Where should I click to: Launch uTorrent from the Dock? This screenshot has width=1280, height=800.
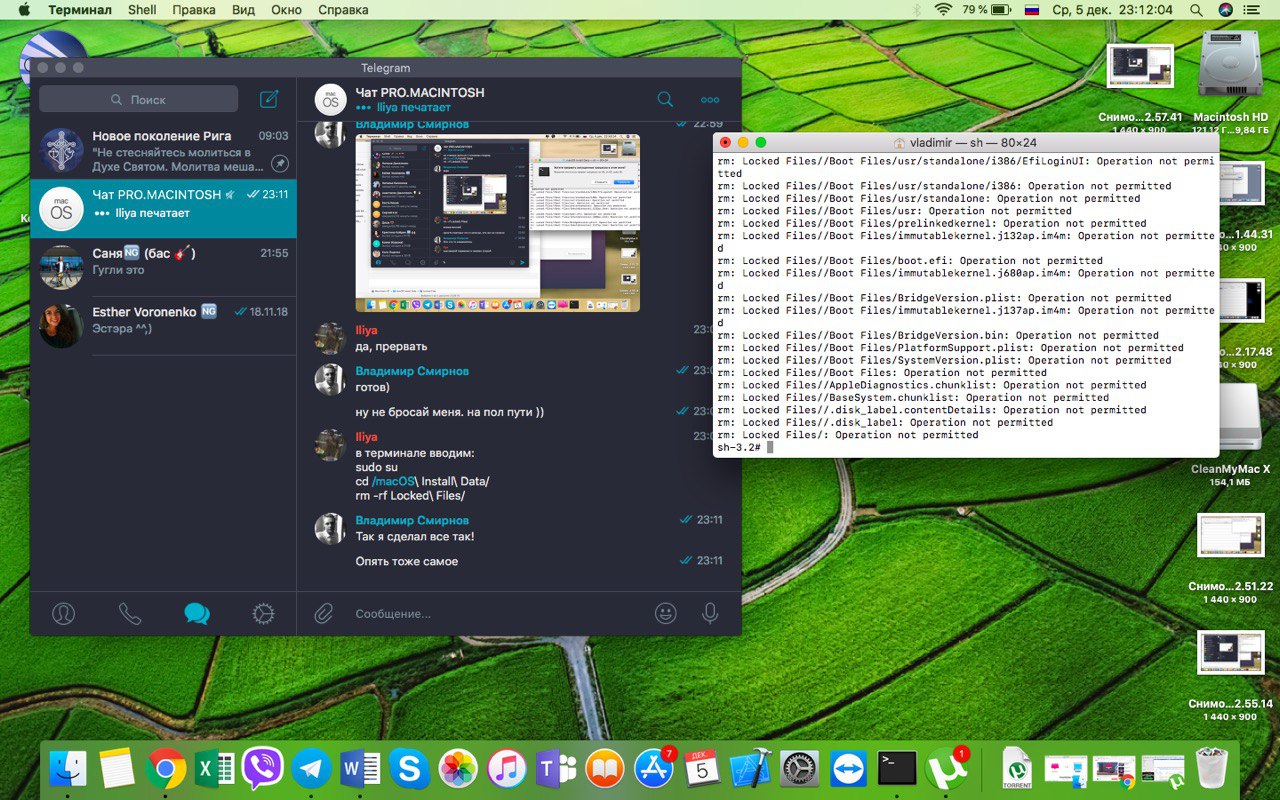click(x=945, y=769)
